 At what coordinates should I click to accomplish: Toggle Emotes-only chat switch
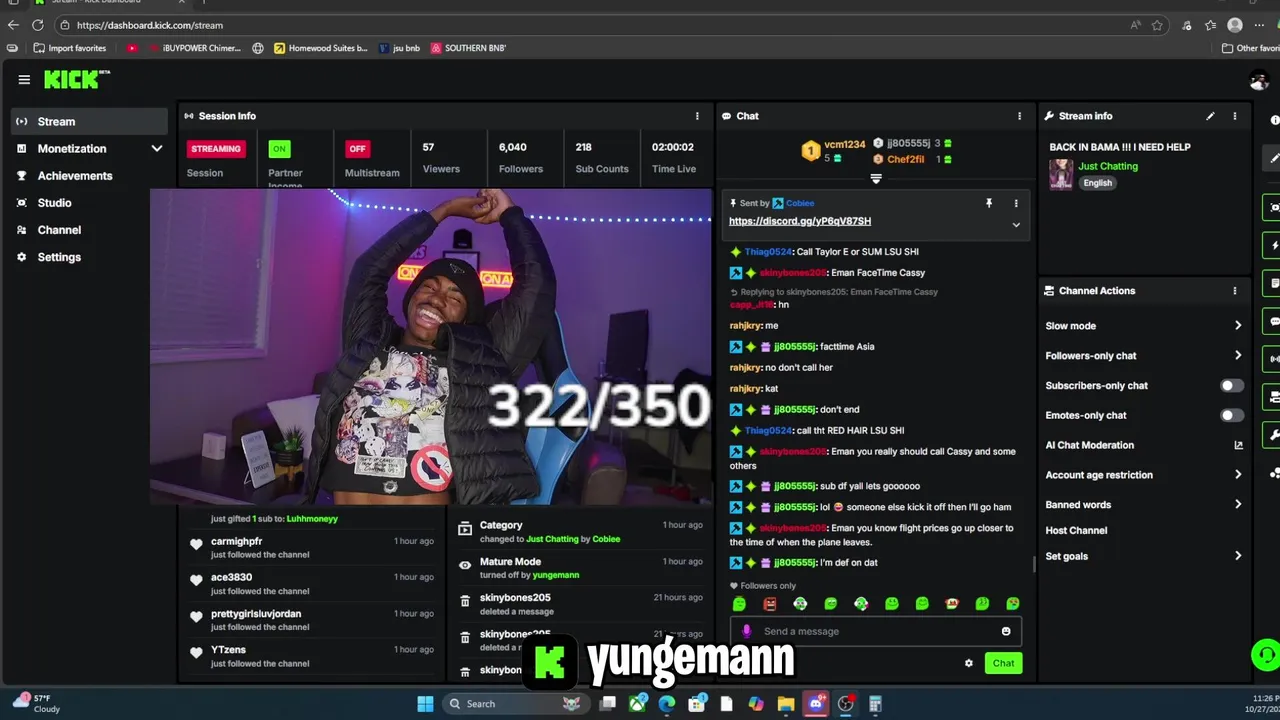click(1231, 416)
